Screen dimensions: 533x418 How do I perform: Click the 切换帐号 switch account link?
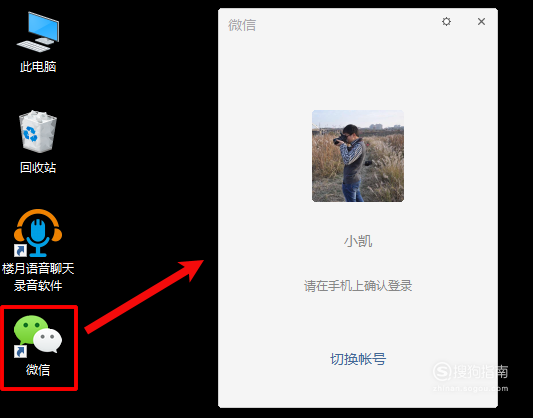(358, 359)
